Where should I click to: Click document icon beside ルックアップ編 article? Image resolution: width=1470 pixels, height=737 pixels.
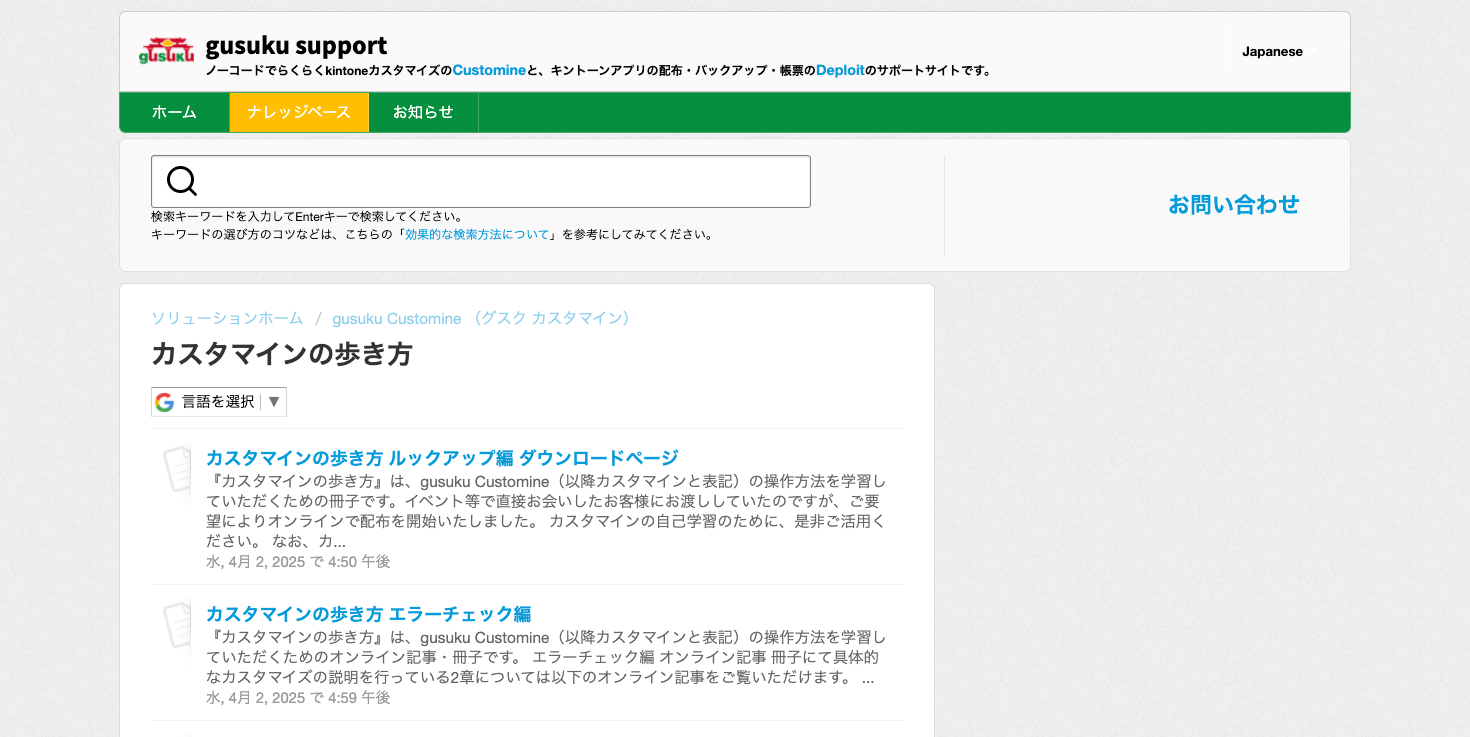[x=177, y=470]
